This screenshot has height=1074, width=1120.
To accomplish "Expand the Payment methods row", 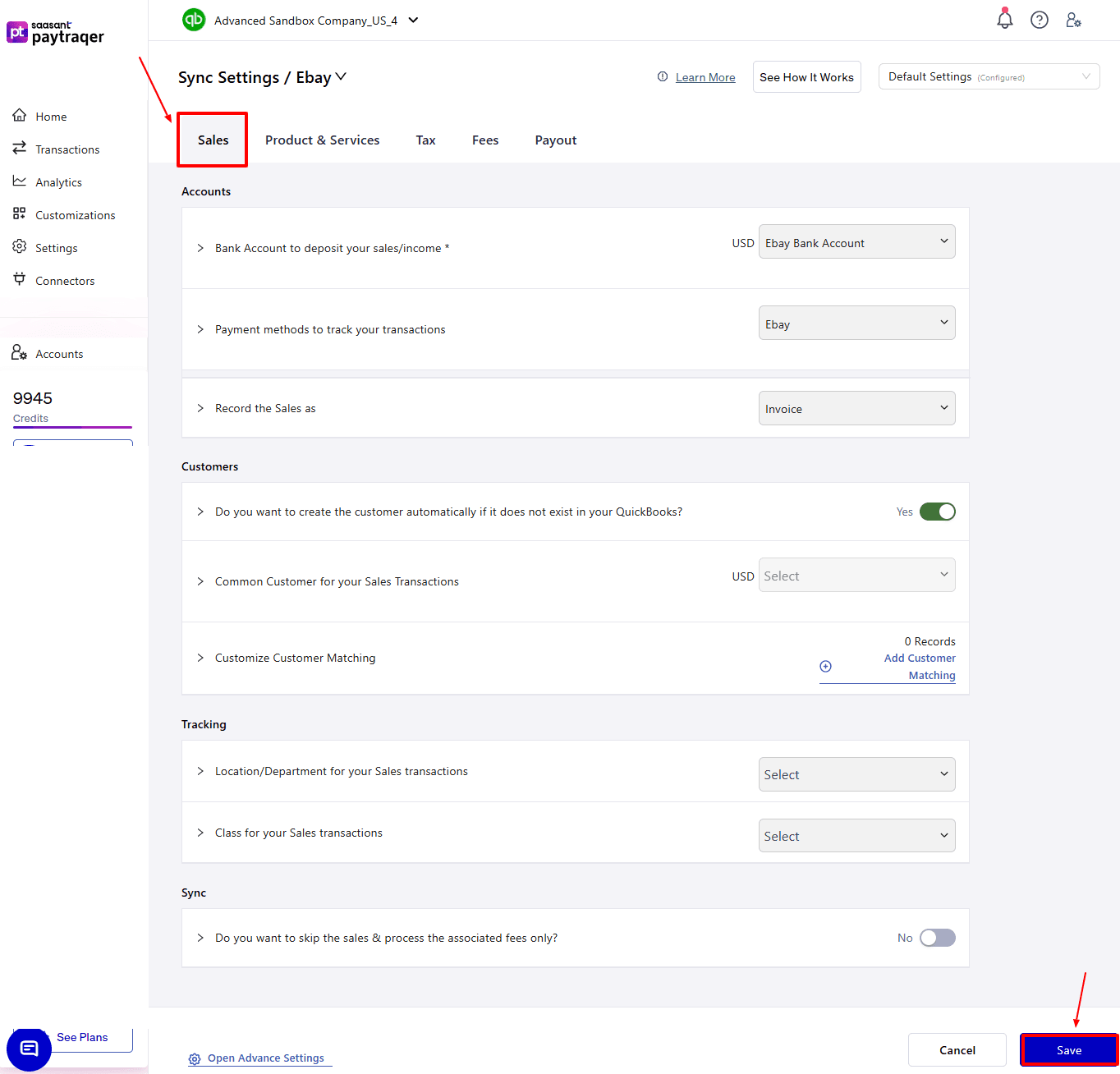I will pos(200,329).
